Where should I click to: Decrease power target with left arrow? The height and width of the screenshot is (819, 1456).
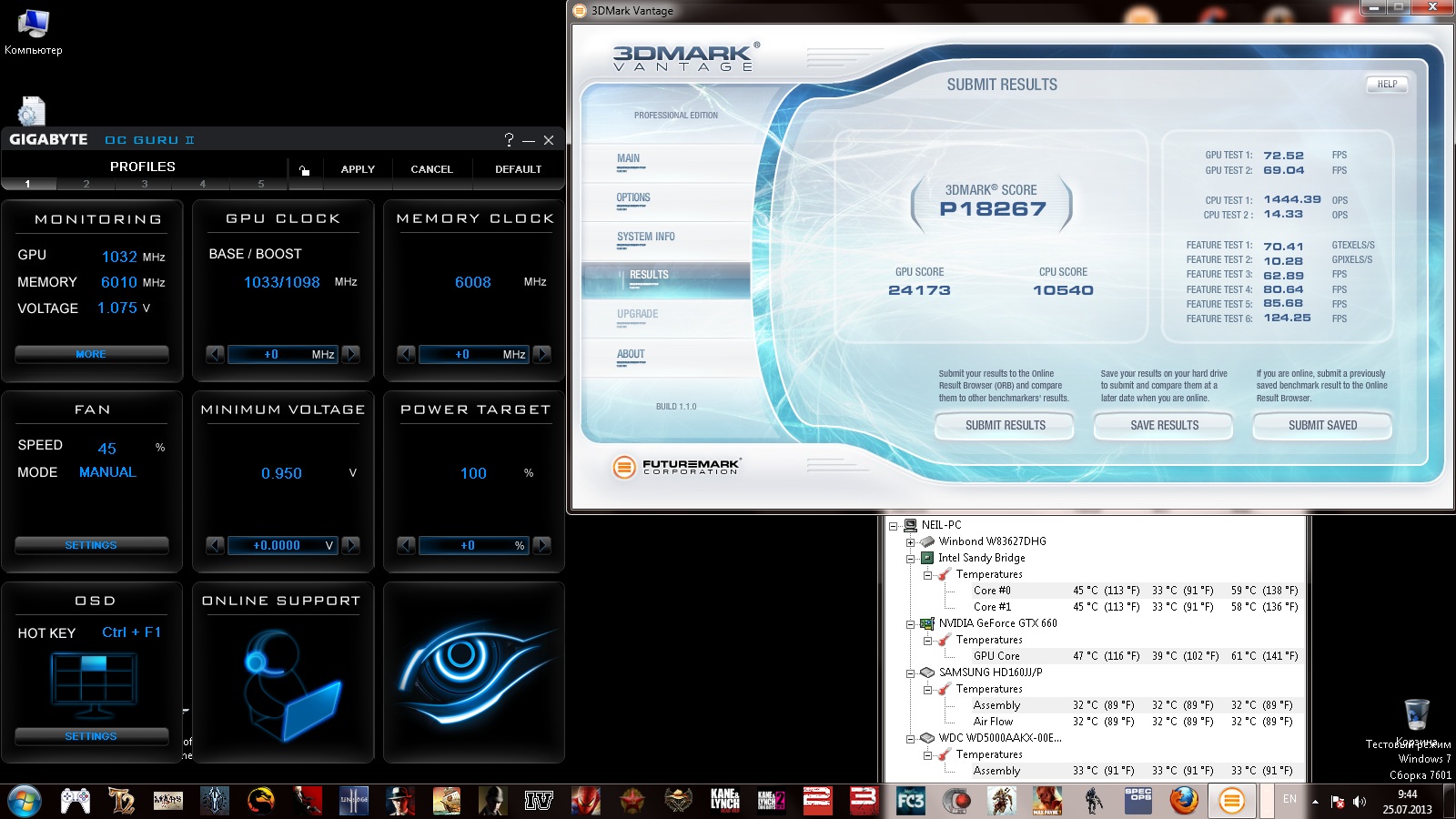click(406, 545)
